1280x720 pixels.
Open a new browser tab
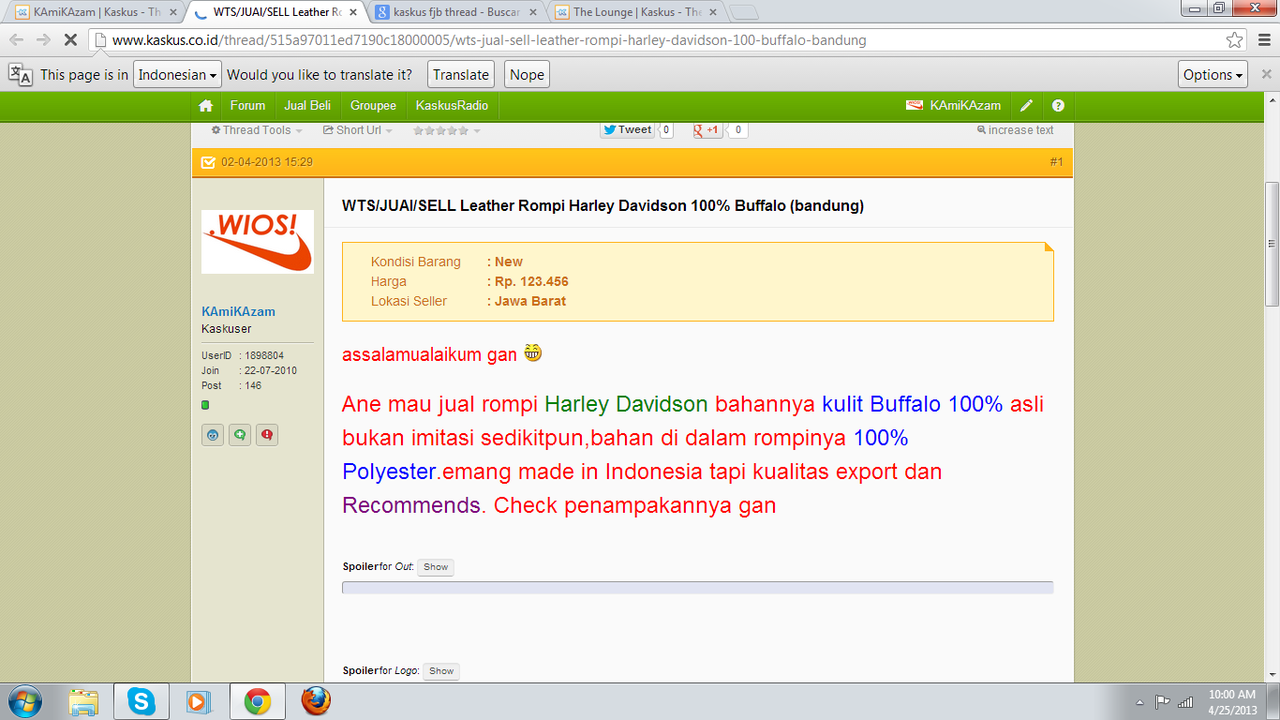pyautogui.click(x=744, y=12)
